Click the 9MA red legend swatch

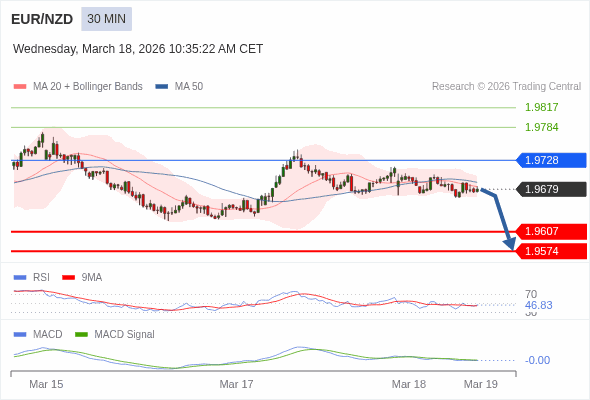pos(68,278)
